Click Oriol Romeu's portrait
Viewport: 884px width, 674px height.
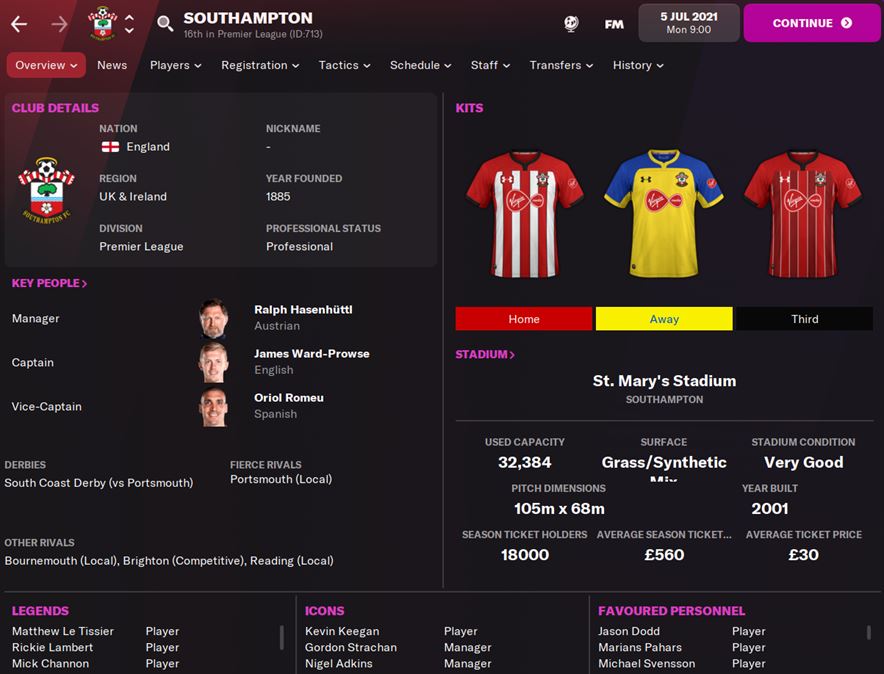[x=214, y=406]
